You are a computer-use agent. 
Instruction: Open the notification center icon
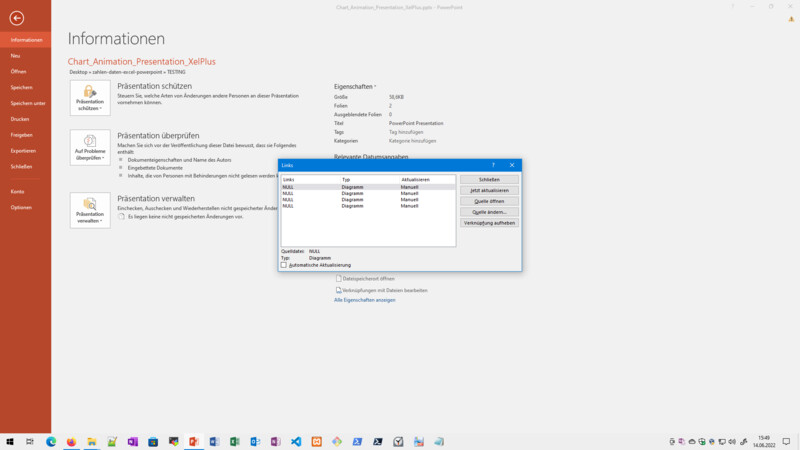(786, 442)
